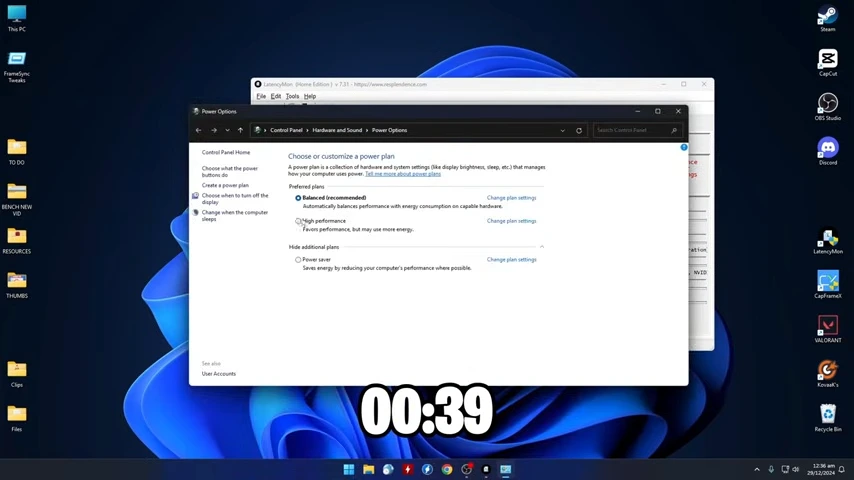Image resolution: width=854 pixels, height=480 pixels.
Task: Open File Explorer from taskbar
Action: tap(368, 469)
